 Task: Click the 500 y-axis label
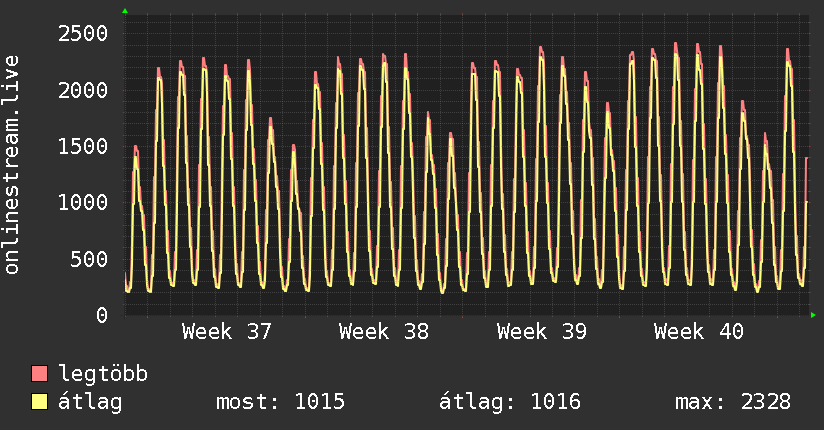coord(89,259)
